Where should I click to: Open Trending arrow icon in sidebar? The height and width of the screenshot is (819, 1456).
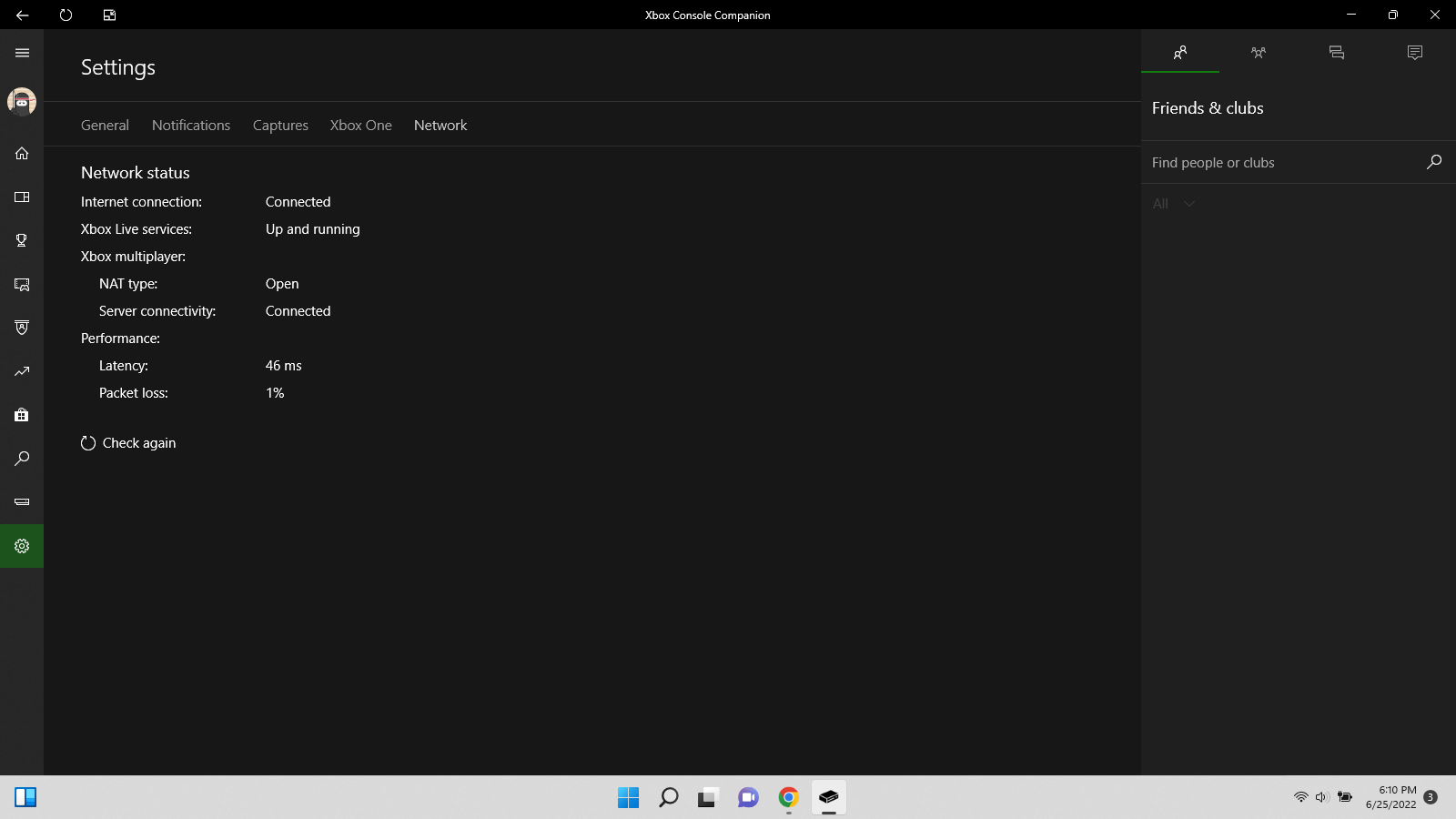22,371
